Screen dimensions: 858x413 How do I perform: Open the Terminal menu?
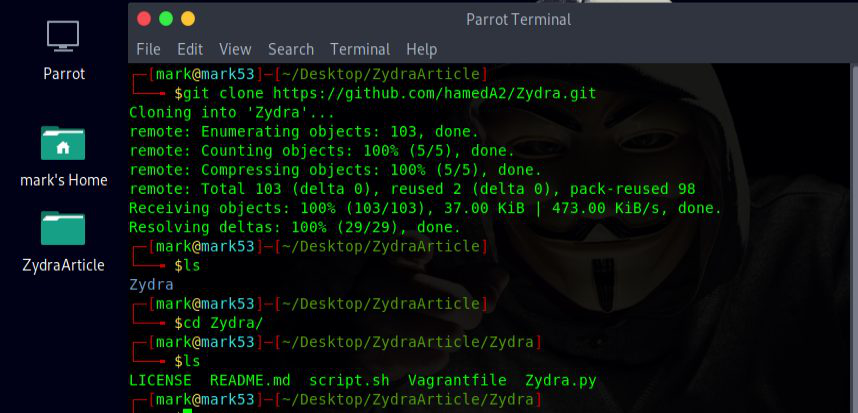pyautogui.click(x=360, y=49)
